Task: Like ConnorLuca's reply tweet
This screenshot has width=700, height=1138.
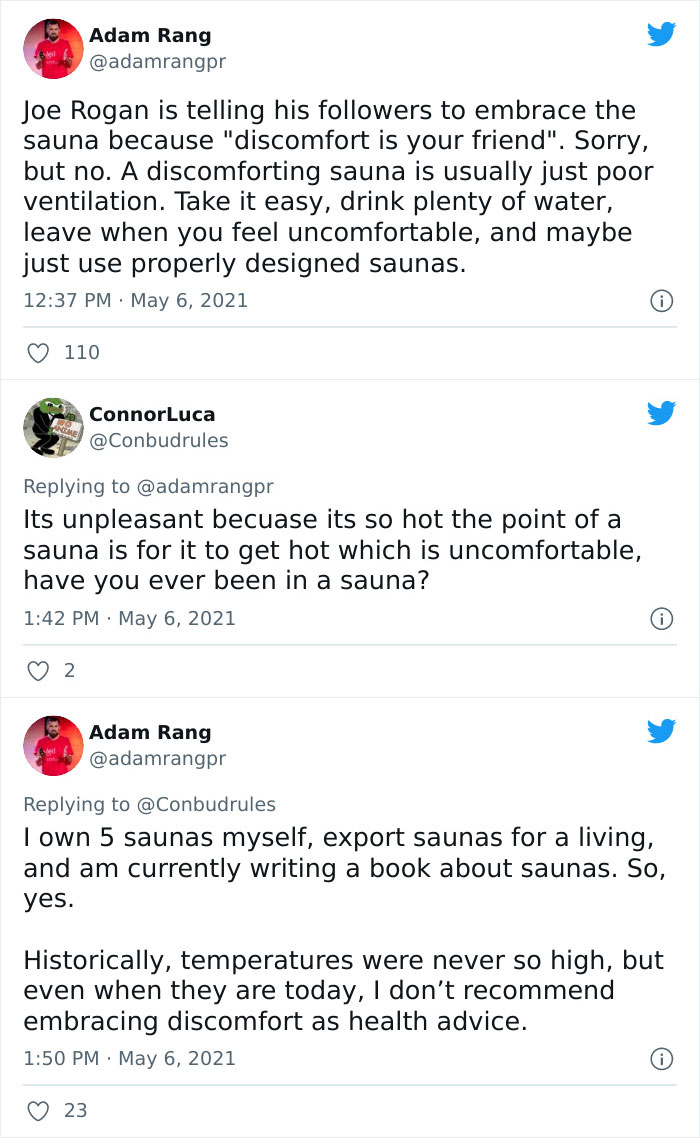Action: pos(38,670)
